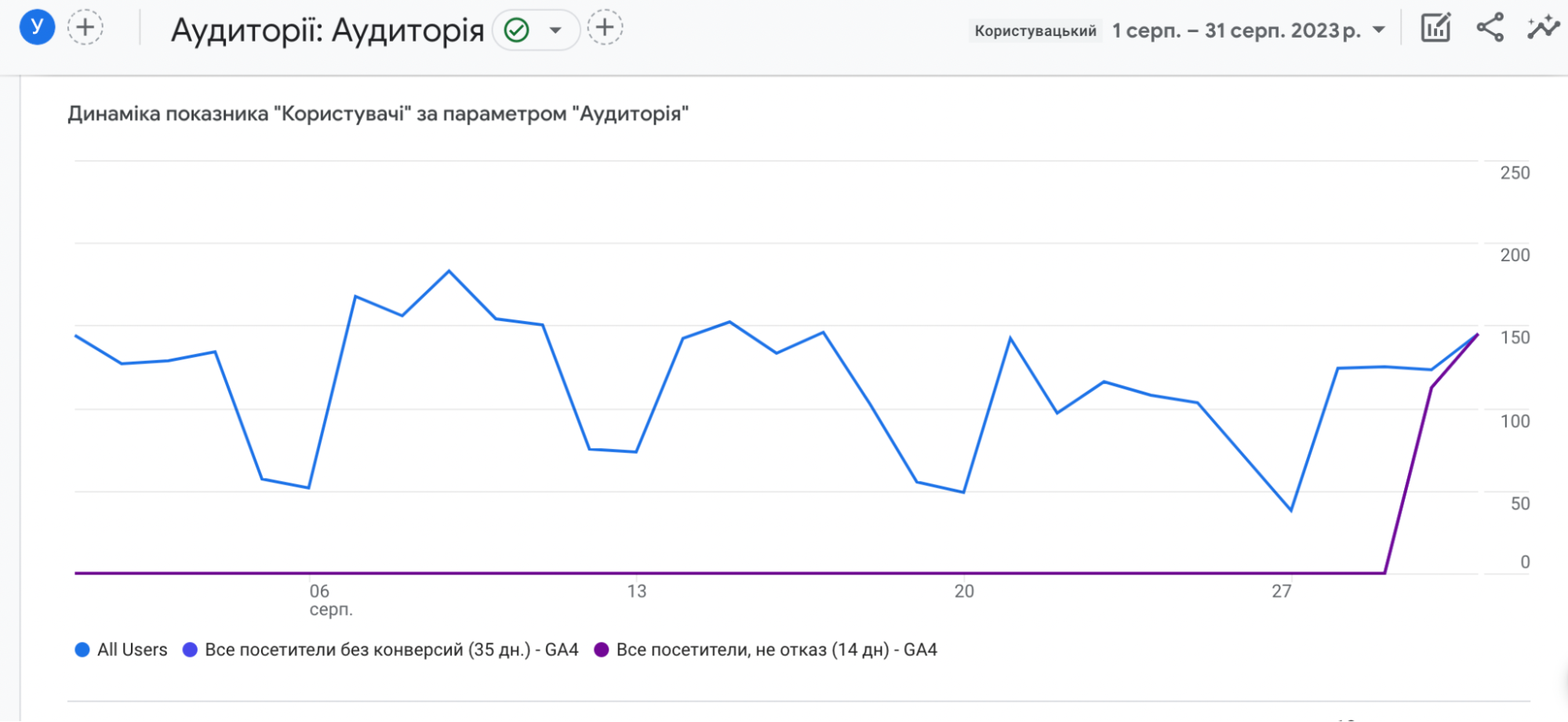The image size is (1568, 722).
Task: Add a comparison with the dashed plus icon
Action: 85,28
